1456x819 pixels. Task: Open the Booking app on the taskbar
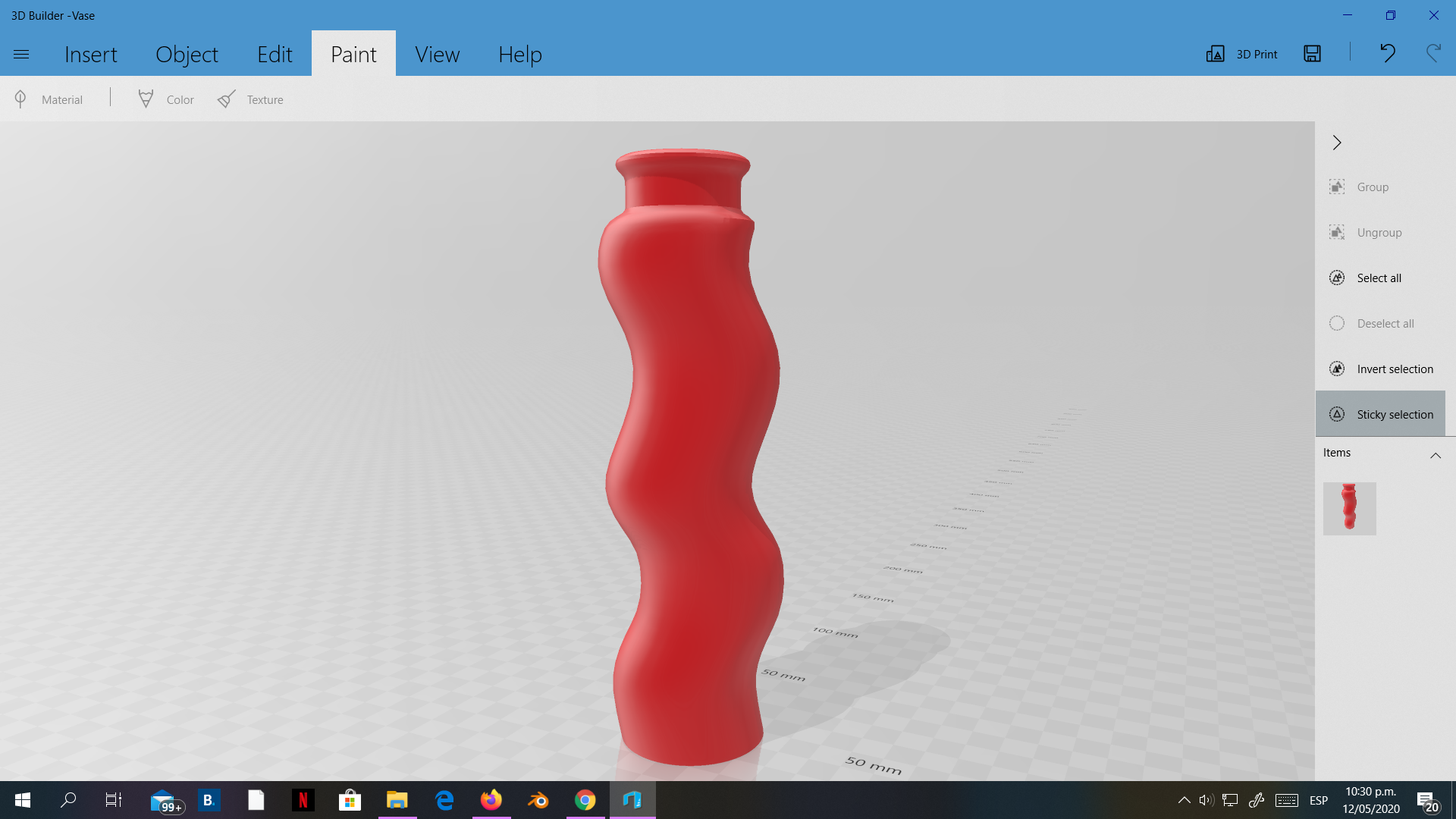209,800
